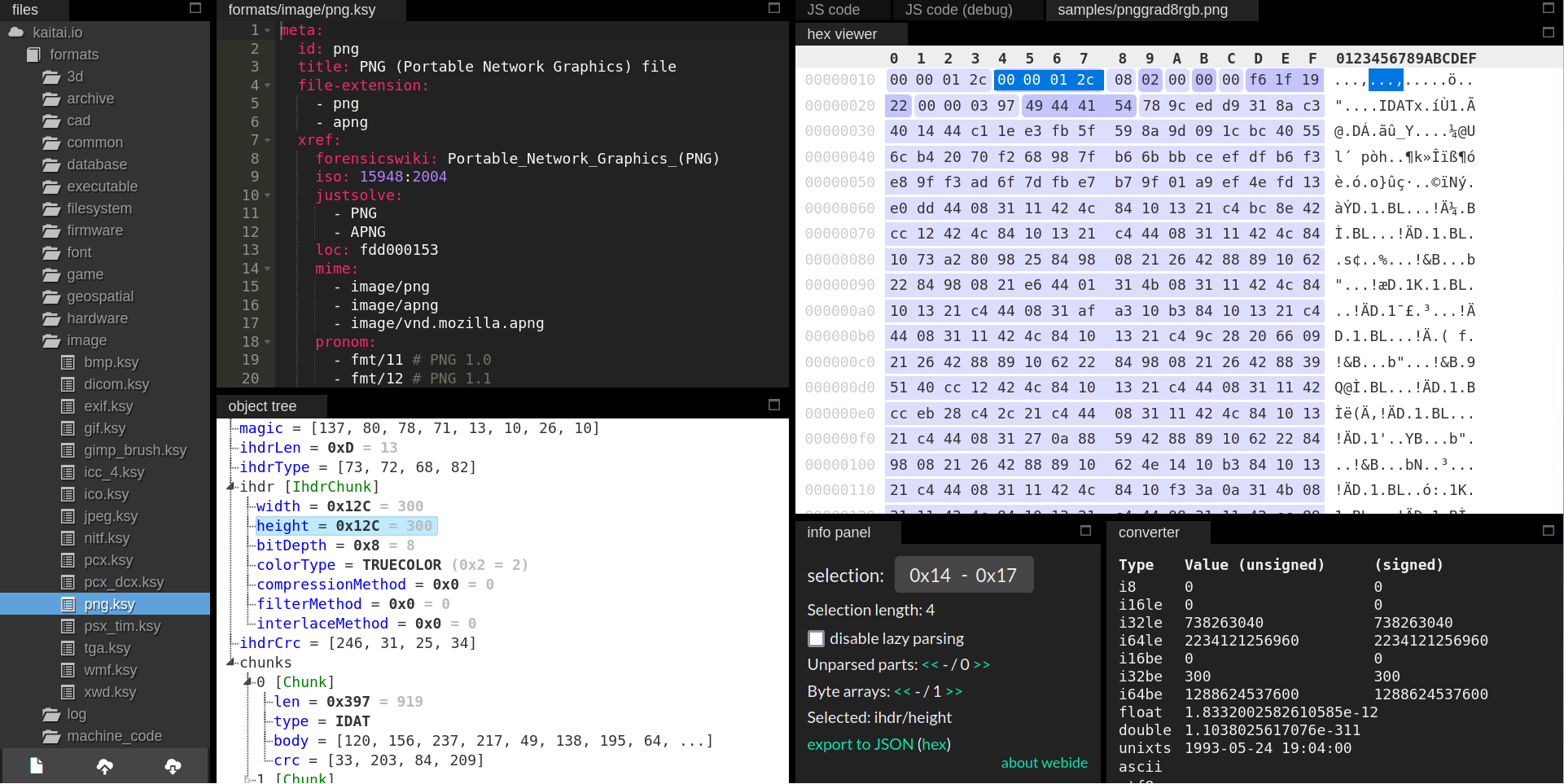Image resolution: width=1564 pixels, height=784 pixels.
Task: Maximize the hex viewer panel
Action: 1549,33
